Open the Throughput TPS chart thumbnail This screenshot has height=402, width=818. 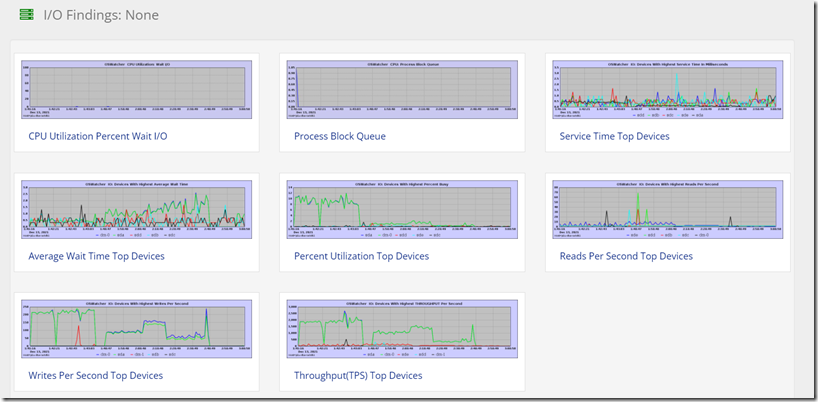pyautogui.click(x=402, y=329)
